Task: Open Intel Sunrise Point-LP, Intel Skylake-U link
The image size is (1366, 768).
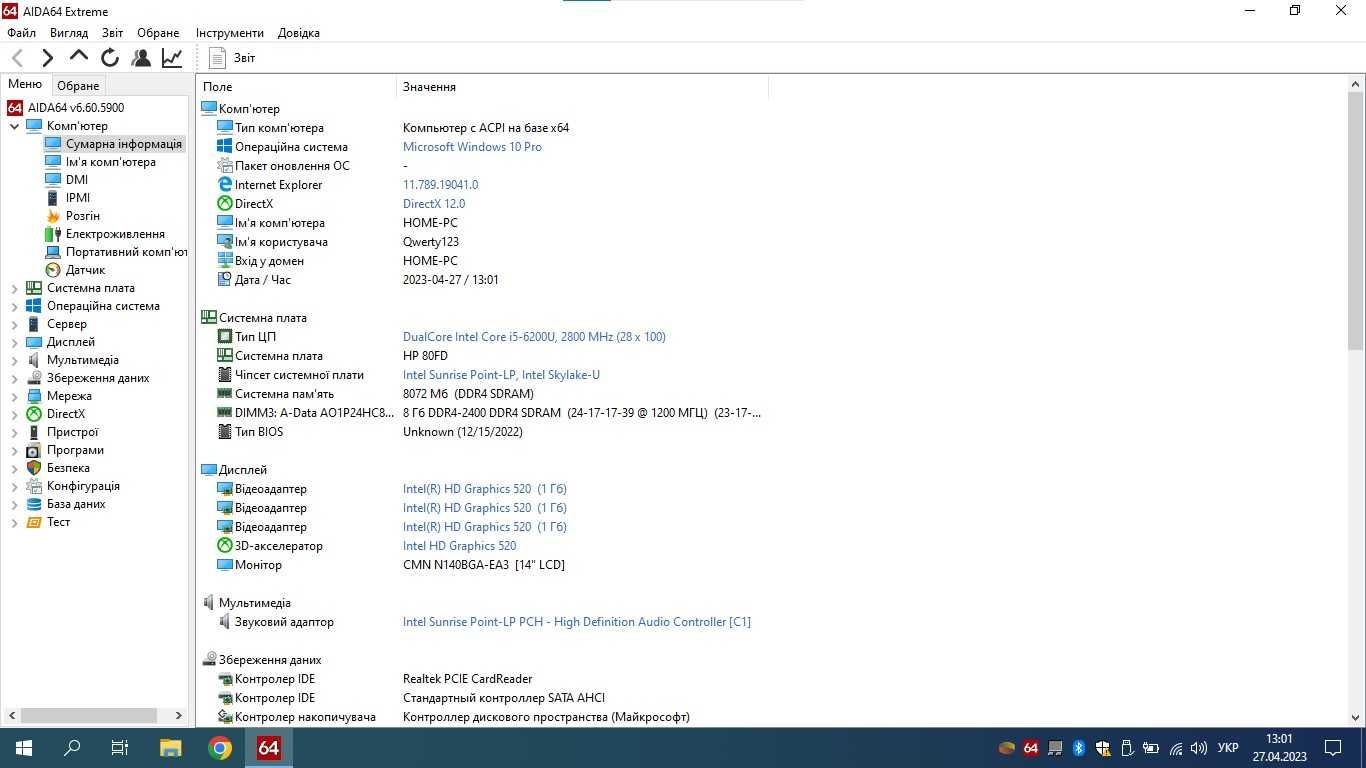Action: pyautogui.click(x=501, y=375)
